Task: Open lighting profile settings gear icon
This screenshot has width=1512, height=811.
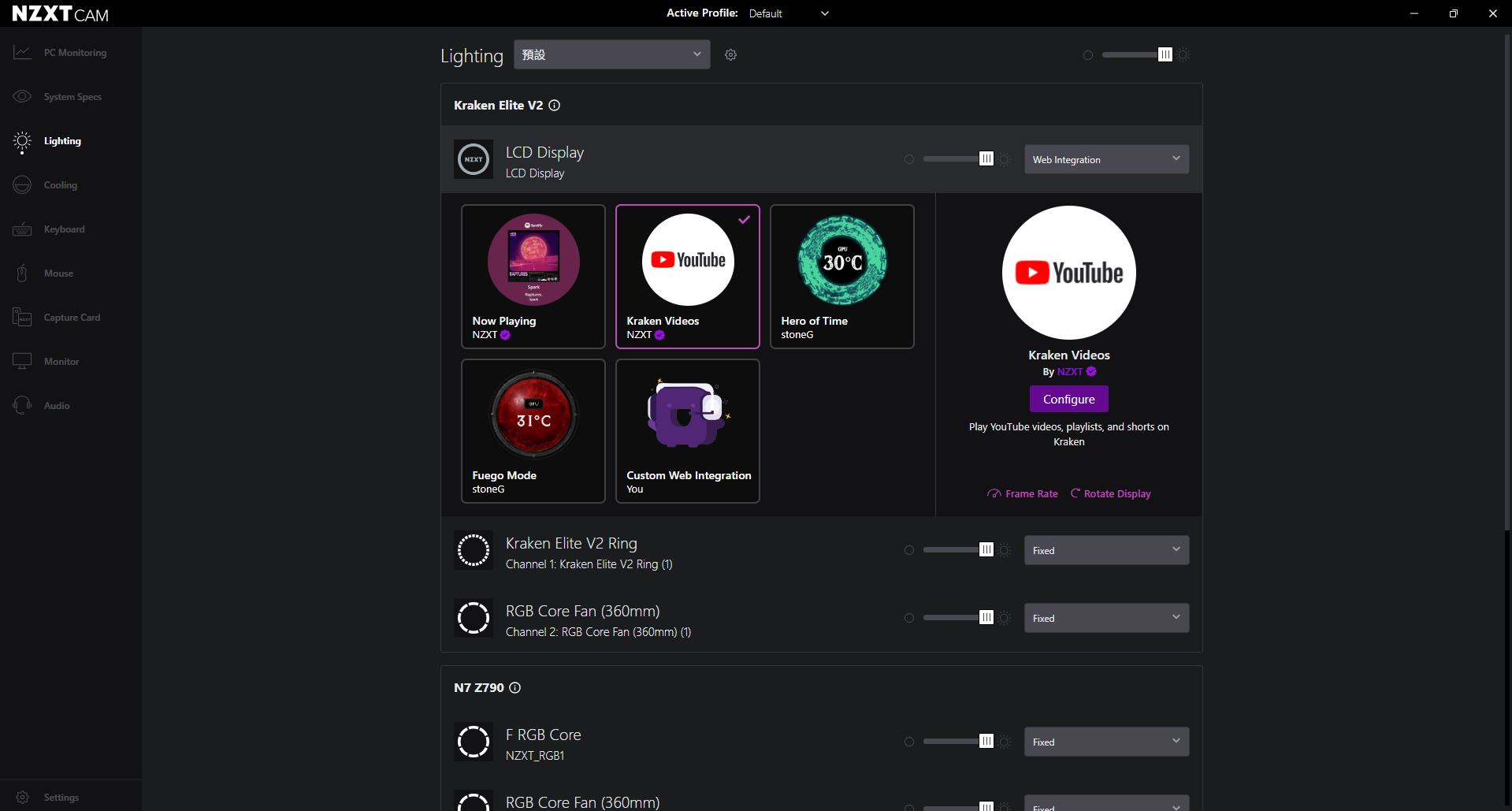Action: [730, 55]
